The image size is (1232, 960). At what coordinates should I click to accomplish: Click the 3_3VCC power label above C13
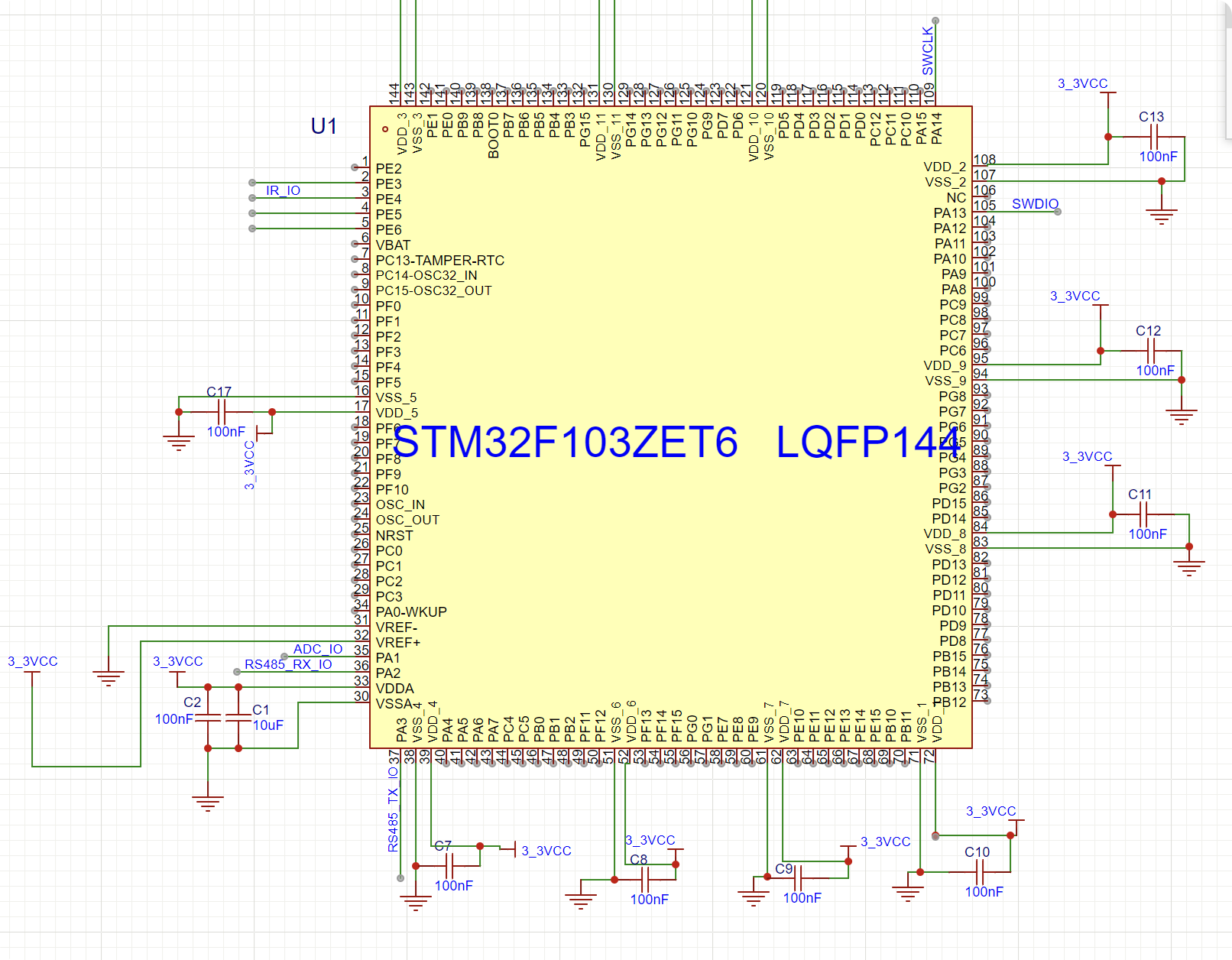pos(1082,83)
